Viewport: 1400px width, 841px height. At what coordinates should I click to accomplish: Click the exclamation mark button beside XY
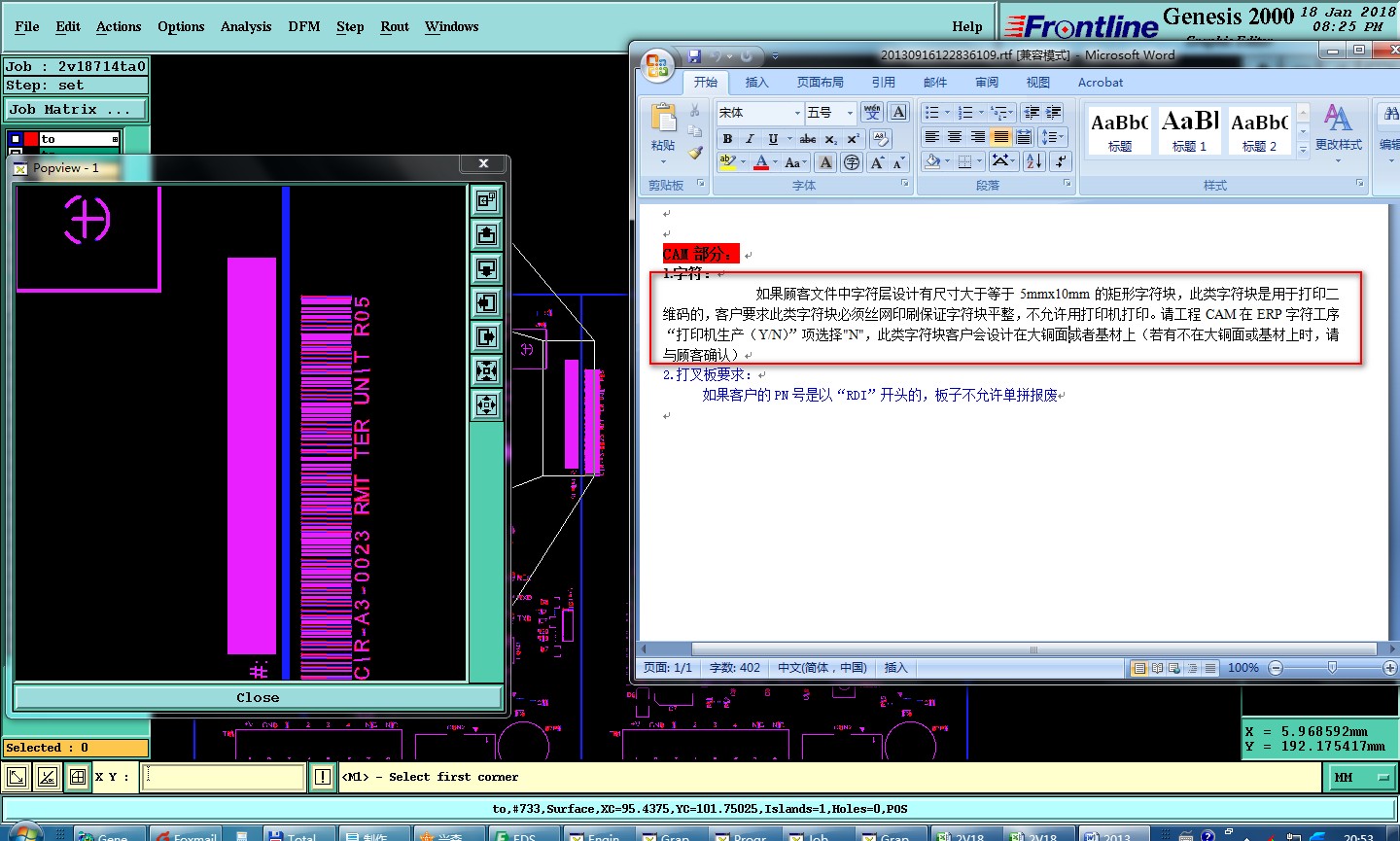pos(323,777)
